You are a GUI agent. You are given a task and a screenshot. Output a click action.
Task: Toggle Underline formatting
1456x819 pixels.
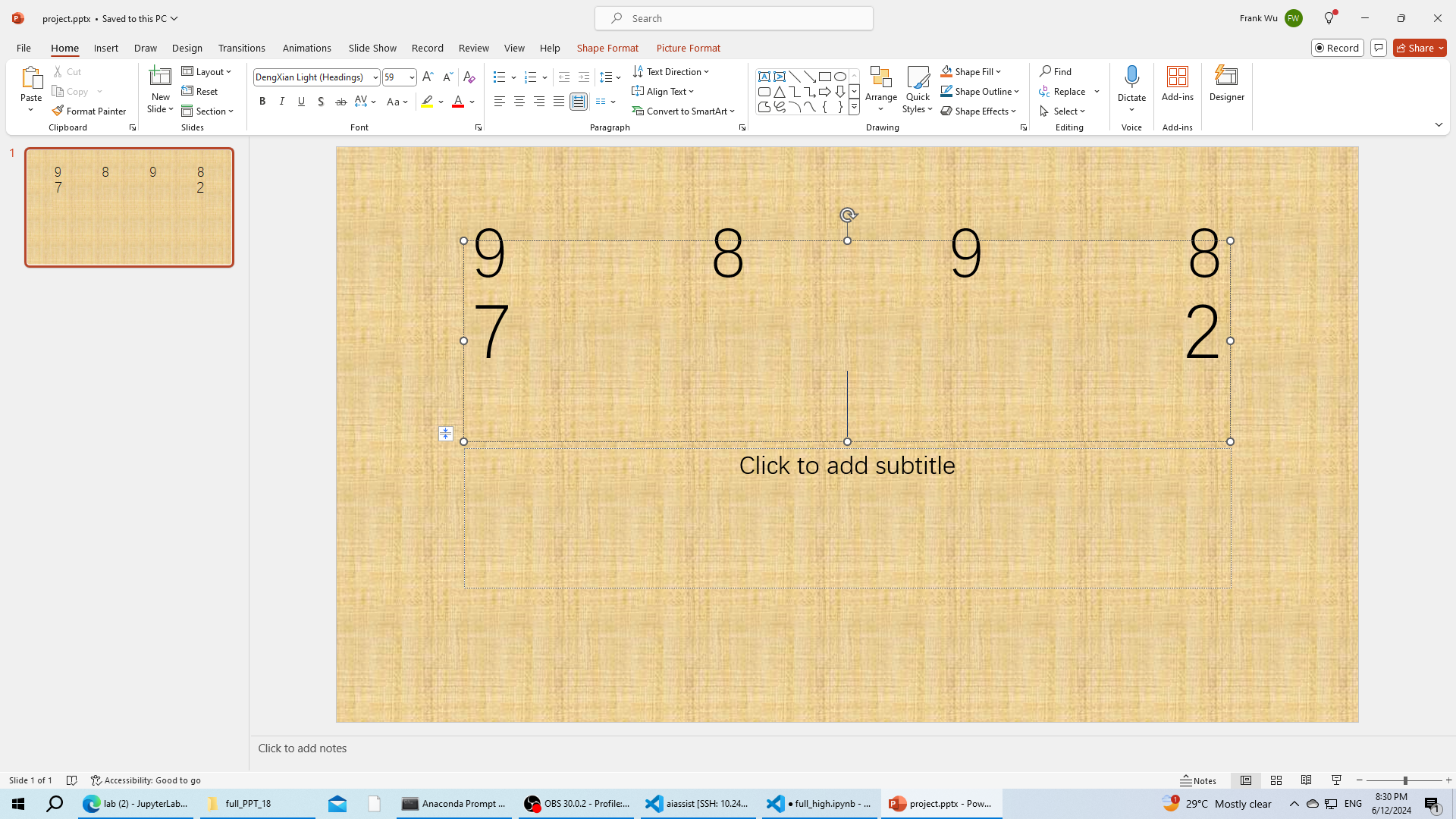(301, 102)
